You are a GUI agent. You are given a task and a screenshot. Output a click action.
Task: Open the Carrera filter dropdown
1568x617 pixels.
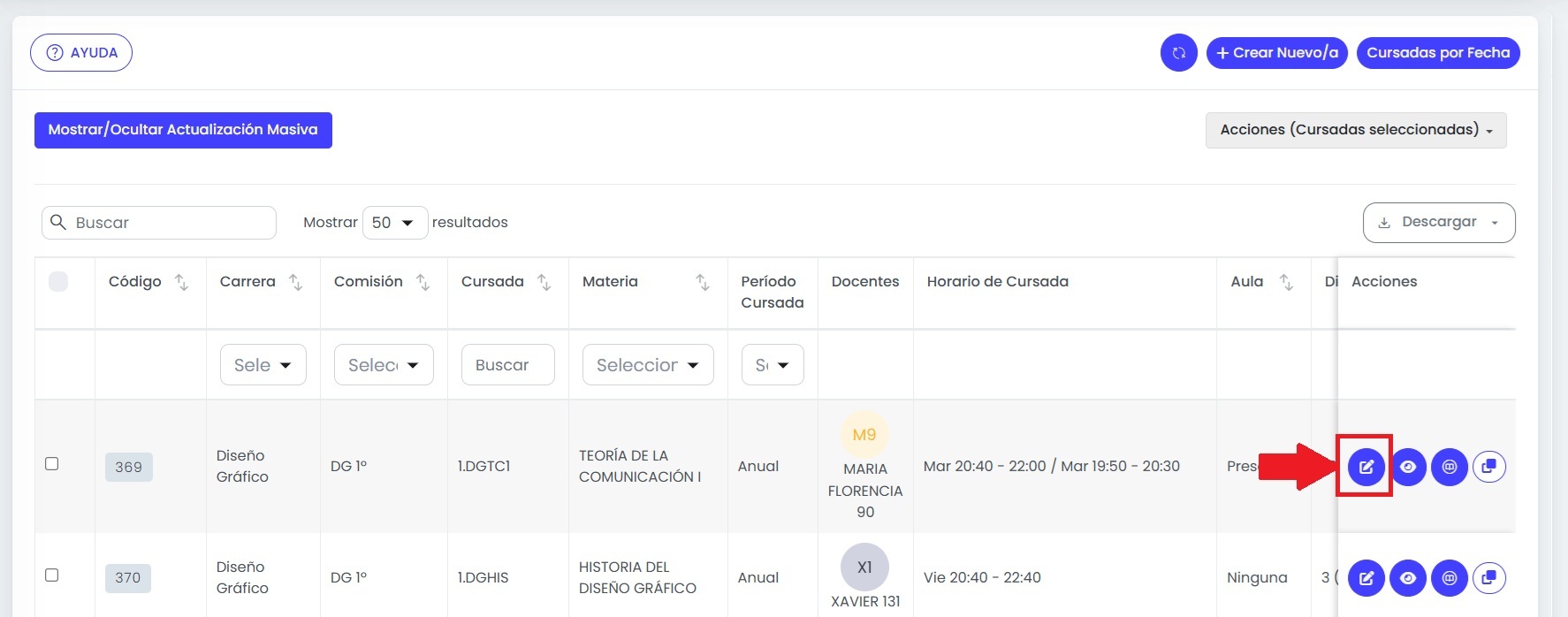(263, 365)
